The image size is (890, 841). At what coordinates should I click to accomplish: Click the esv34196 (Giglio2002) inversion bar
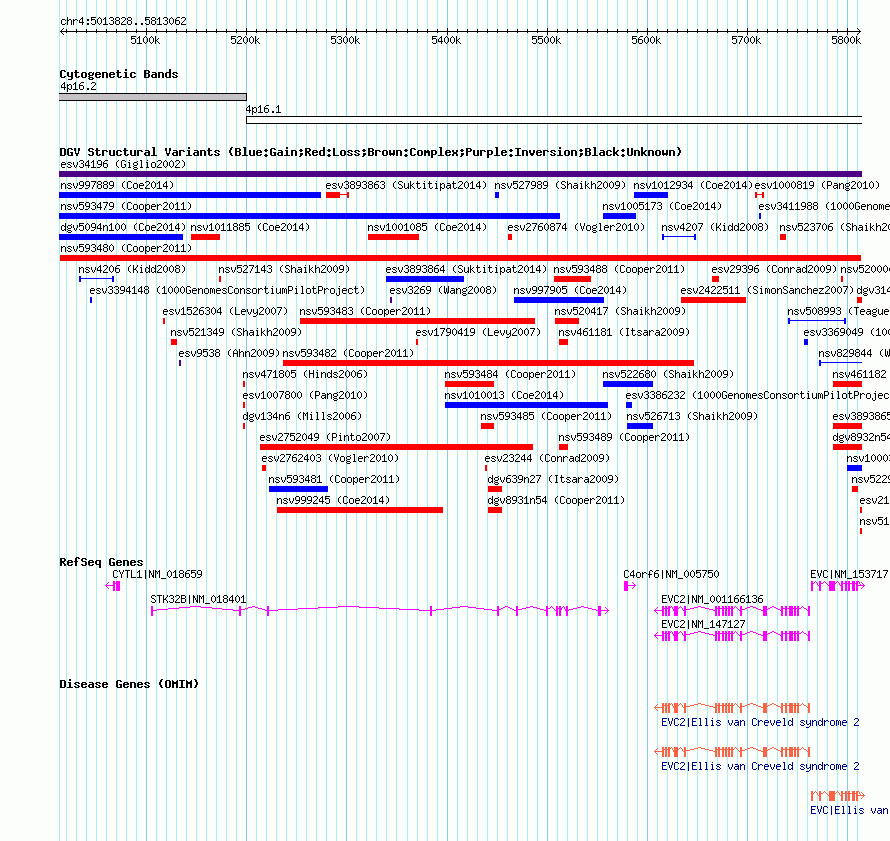tap(460, 174)
